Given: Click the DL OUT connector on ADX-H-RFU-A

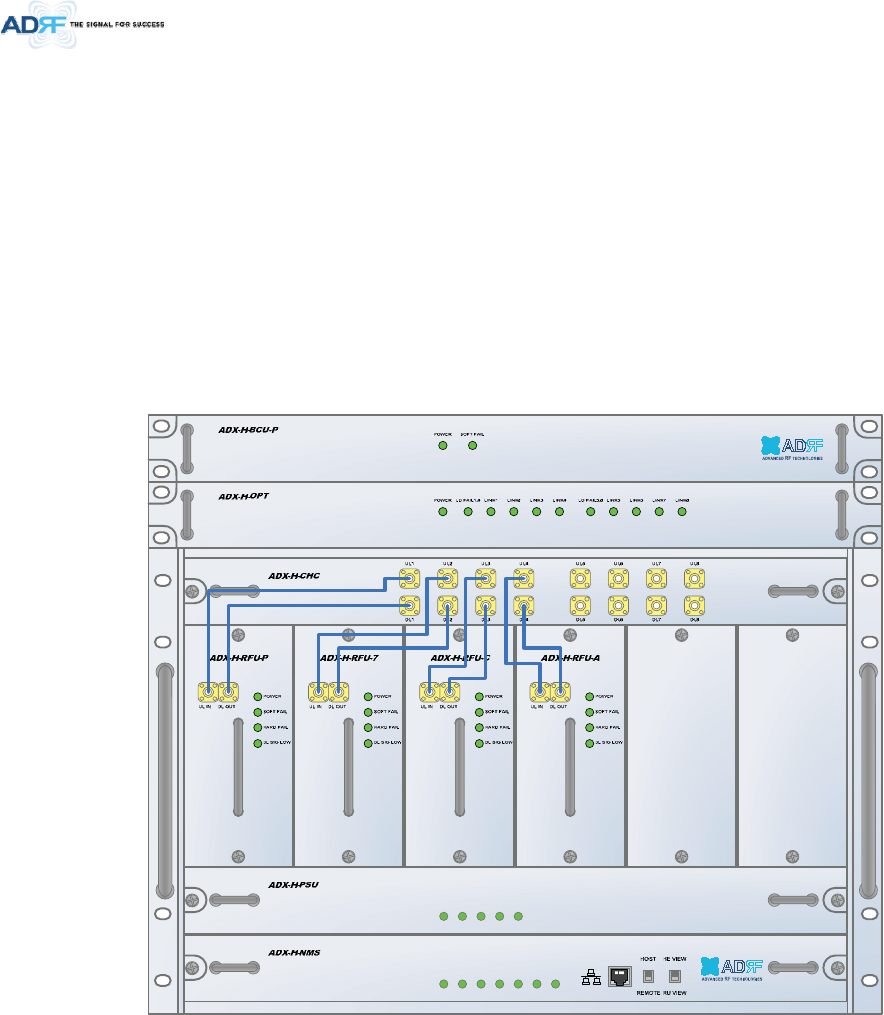Looking at the screenshot, I should [x=560, y=693].
